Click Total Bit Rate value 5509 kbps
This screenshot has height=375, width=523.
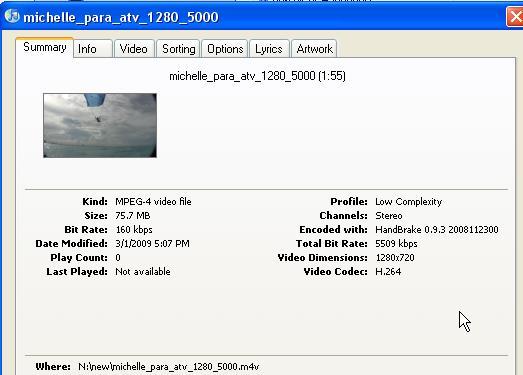[396, 244]
